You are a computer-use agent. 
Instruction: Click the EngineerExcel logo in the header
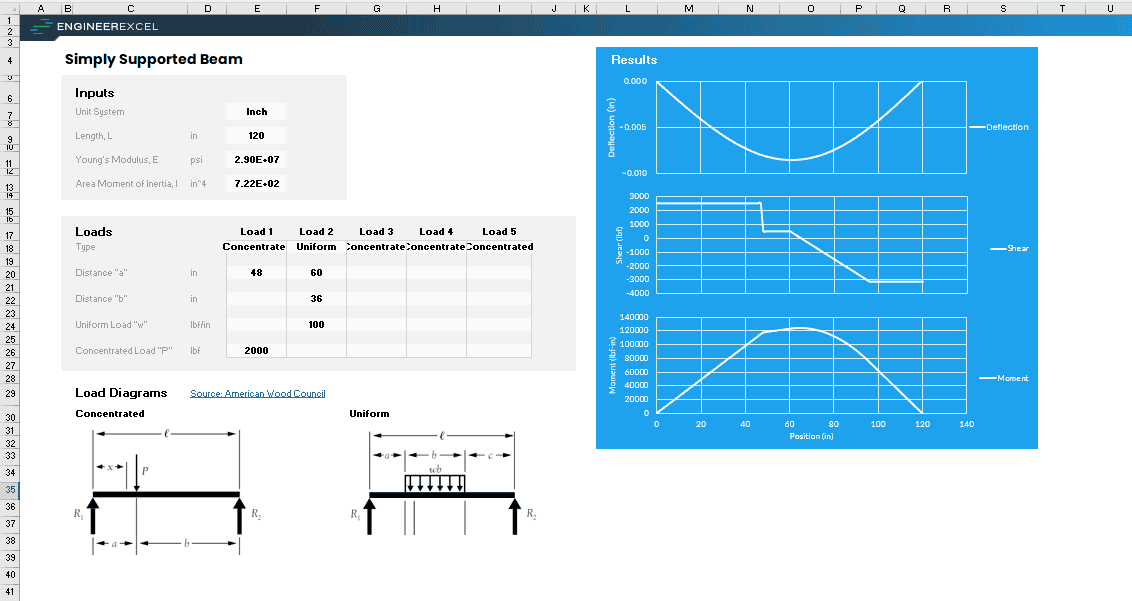pos(94,27)
